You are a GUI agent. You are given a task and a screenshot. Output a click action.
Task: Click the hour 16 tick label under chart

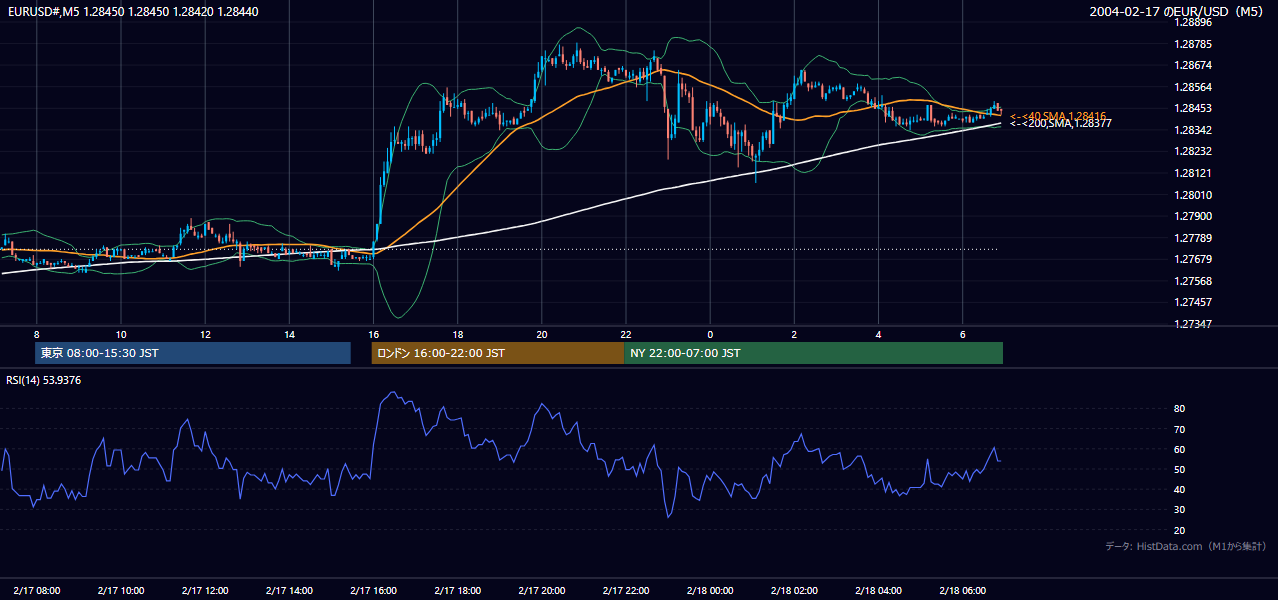pos(373,334)
